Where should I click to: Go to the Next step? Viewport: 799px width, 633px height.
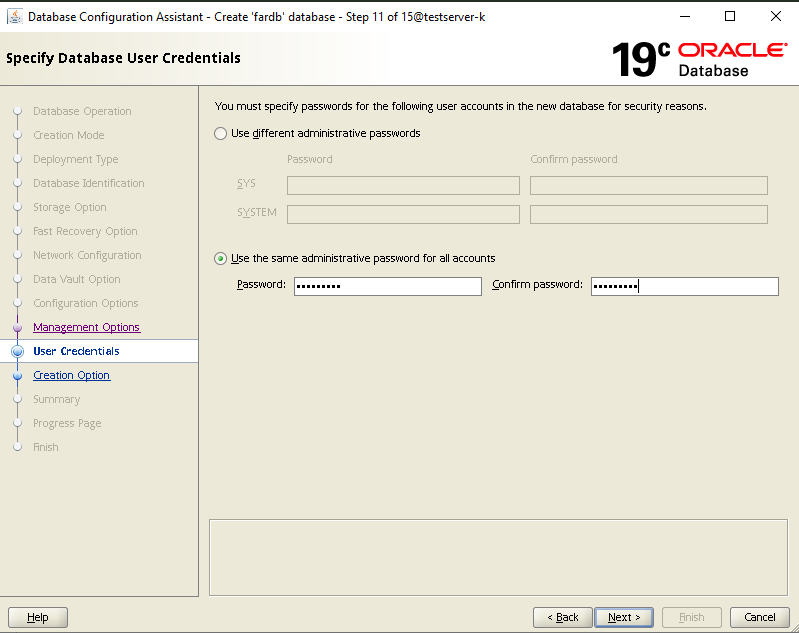click(624, 617)
